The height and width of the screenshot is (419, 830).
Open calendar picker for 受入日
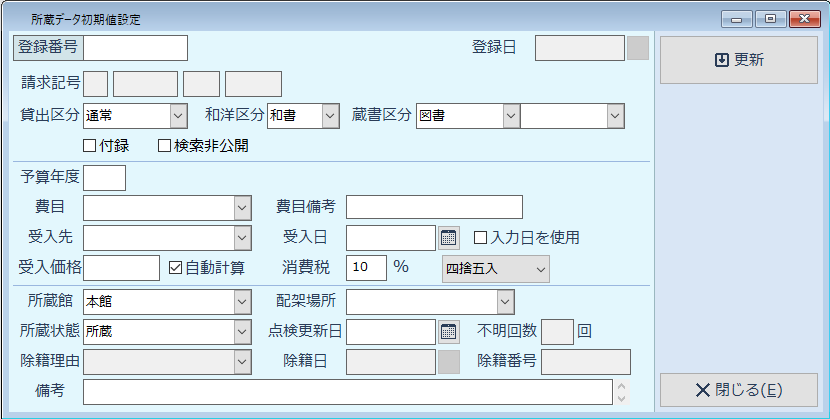449,238
